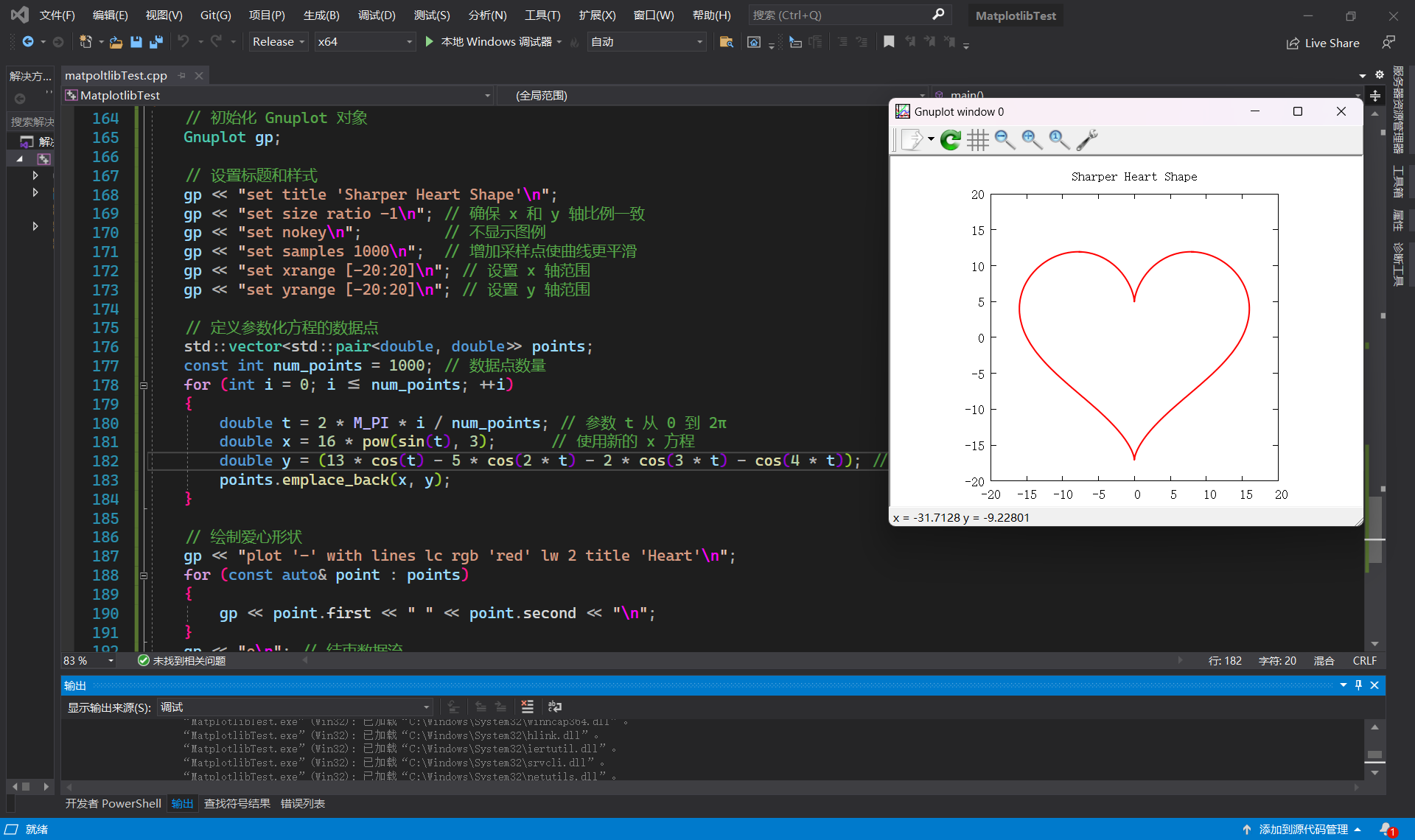Open the 调试(D) menu
1415x840 pixels.
point(377,15)
